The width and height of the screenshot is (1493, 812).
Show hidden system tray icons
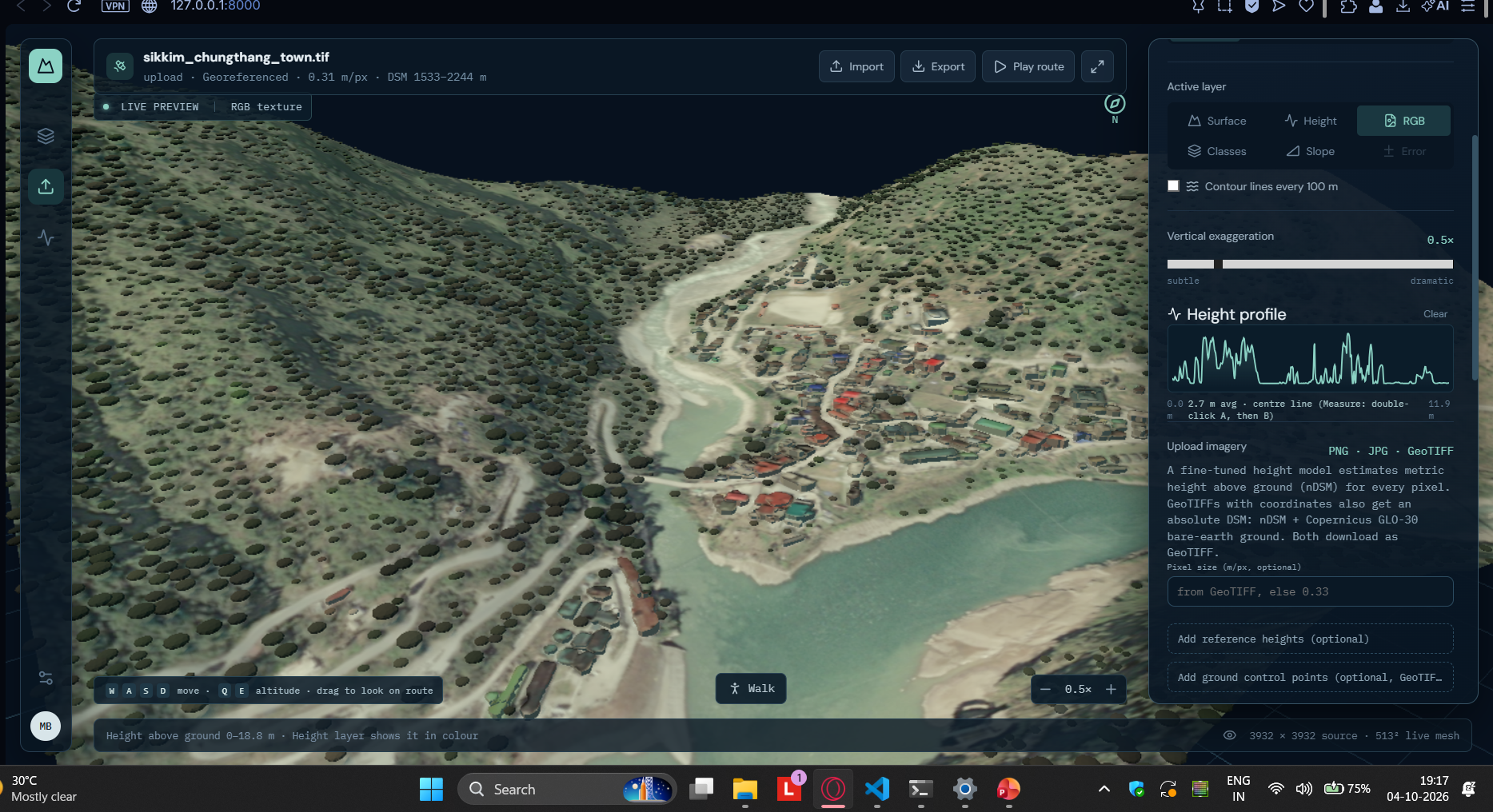1104,789
